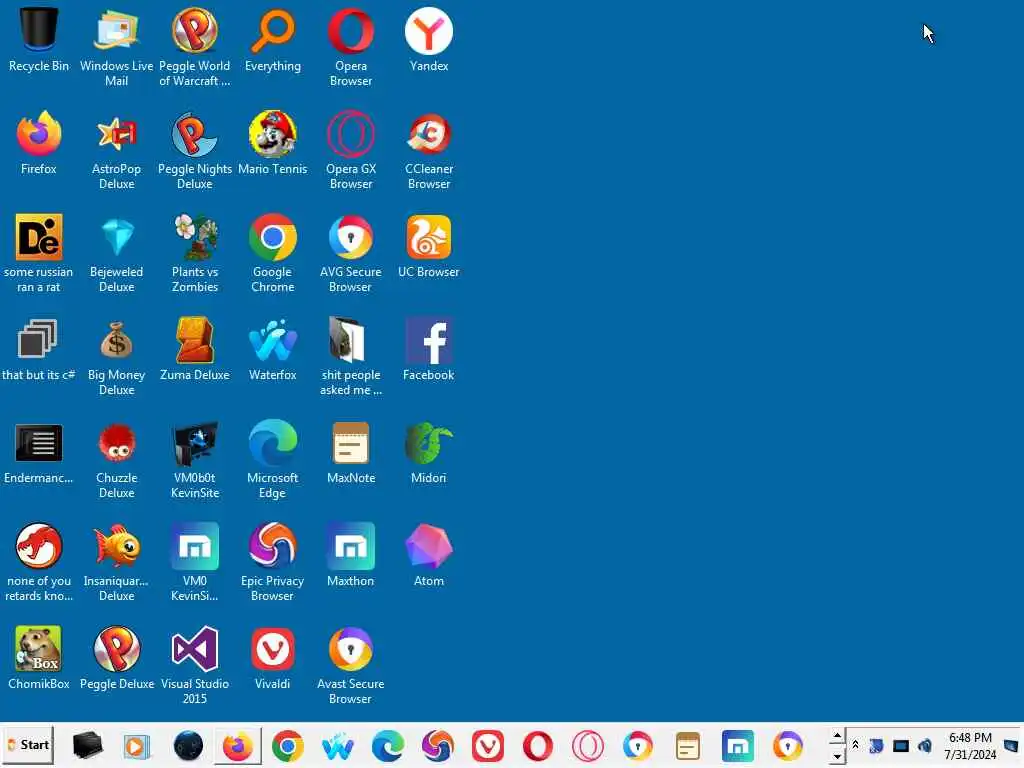Click the Start button
1024x768 pixels.
28,745
